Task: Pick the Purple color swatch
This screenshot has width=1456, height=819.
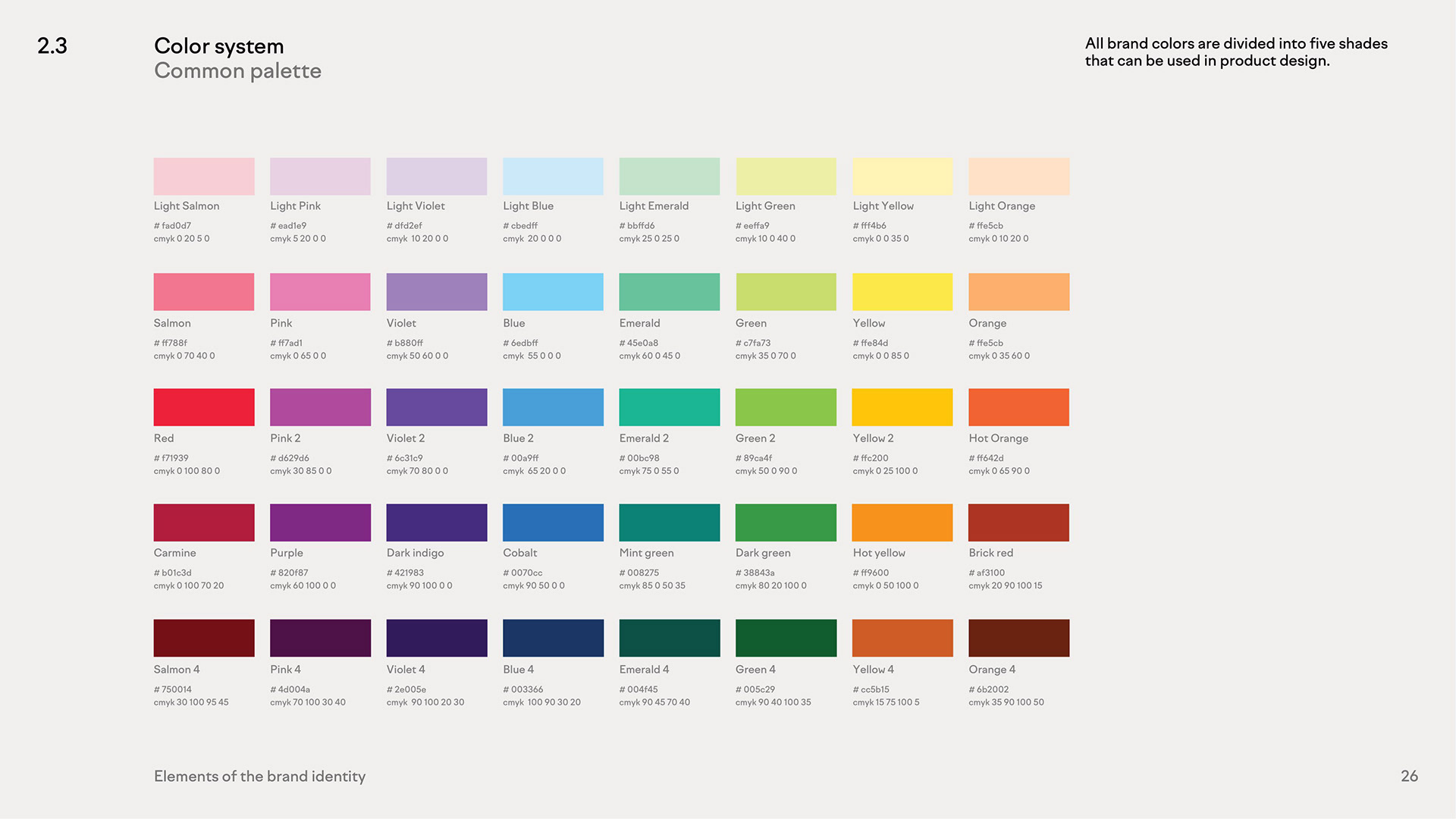Action: 320,522
